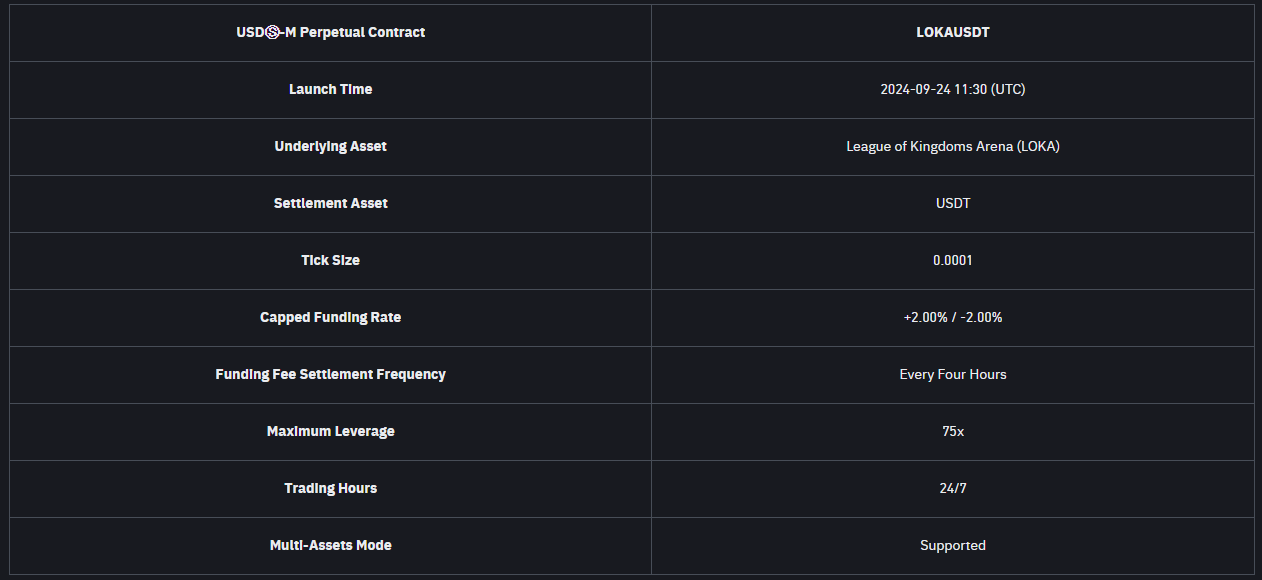Select League of Kingdoms Arena (LOKA) text

952,146
